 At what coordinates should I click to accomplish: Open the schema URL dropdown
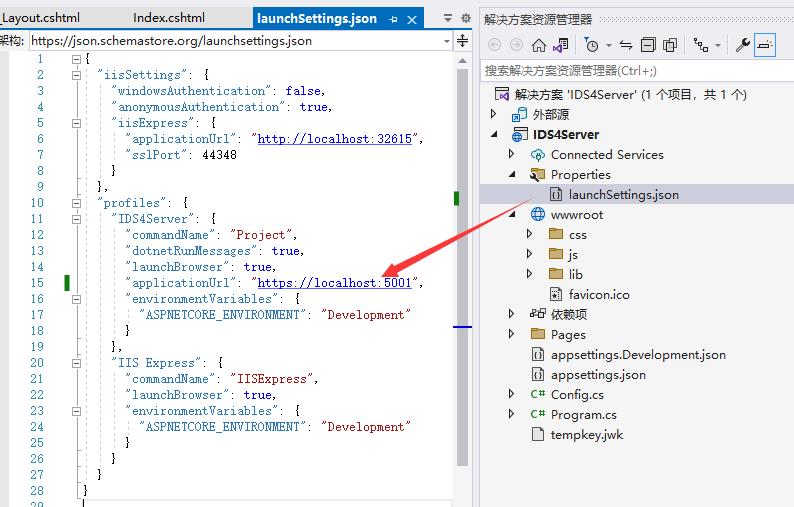pos(446,41)
